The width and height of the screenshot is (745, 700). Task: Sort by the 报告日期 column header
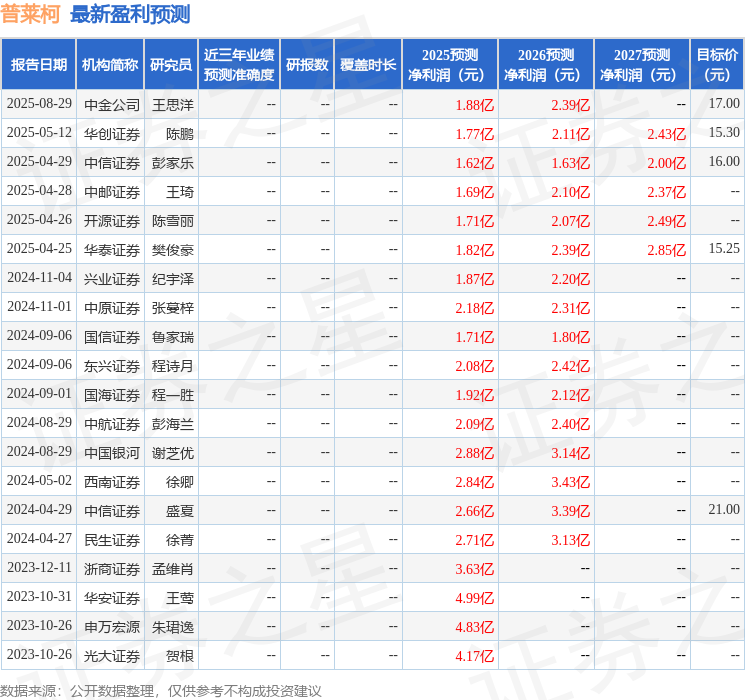(x=39, y=64)
